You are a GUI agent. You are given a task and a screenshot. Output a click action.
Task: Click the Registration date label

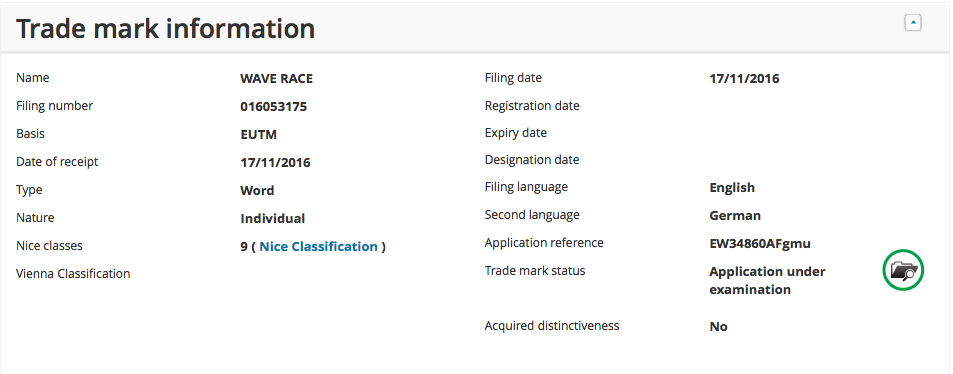click(532, 106)
